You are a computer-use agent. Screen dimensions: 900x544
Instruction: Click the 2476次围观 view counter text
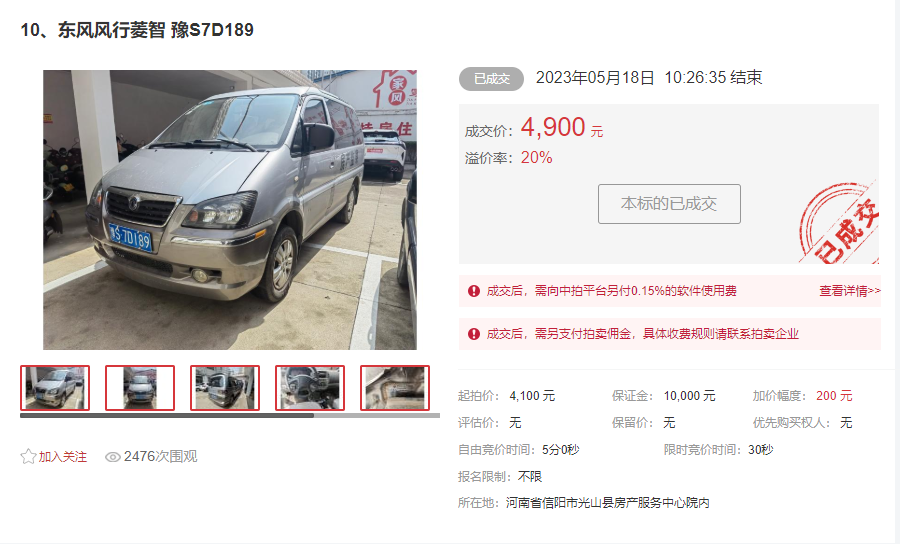coord(161,457)
